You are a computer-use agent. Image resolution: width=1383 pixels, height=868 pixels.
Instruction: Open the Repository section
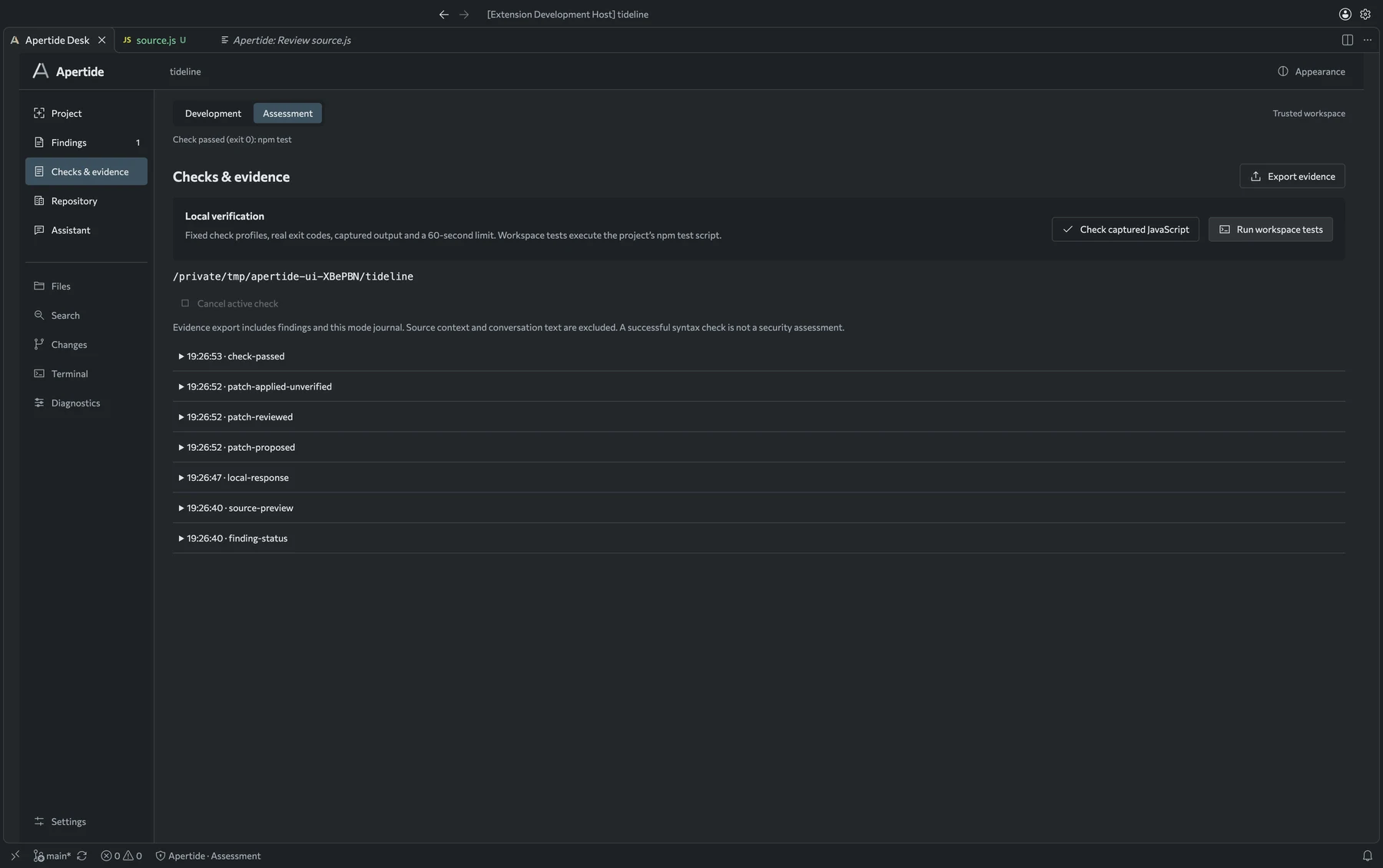click(86, 200)
